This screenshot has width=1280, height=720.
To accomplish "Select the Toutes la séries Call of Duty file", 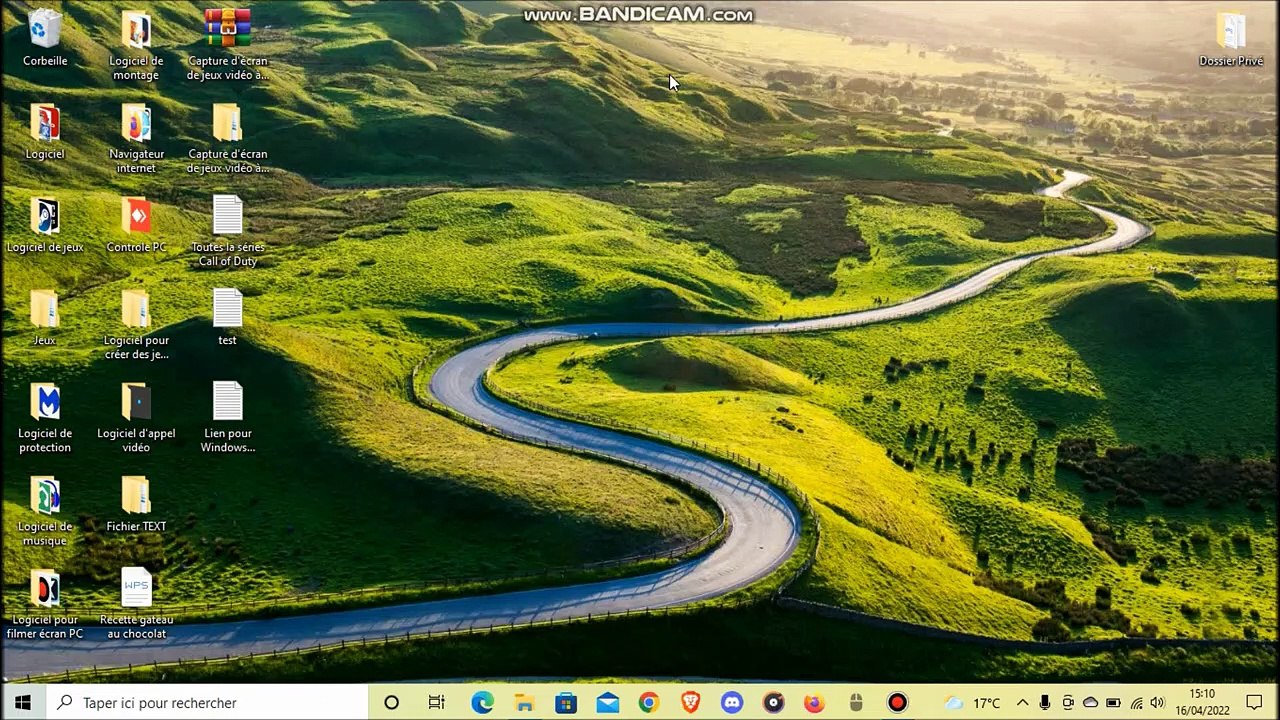I will (228, 231).
